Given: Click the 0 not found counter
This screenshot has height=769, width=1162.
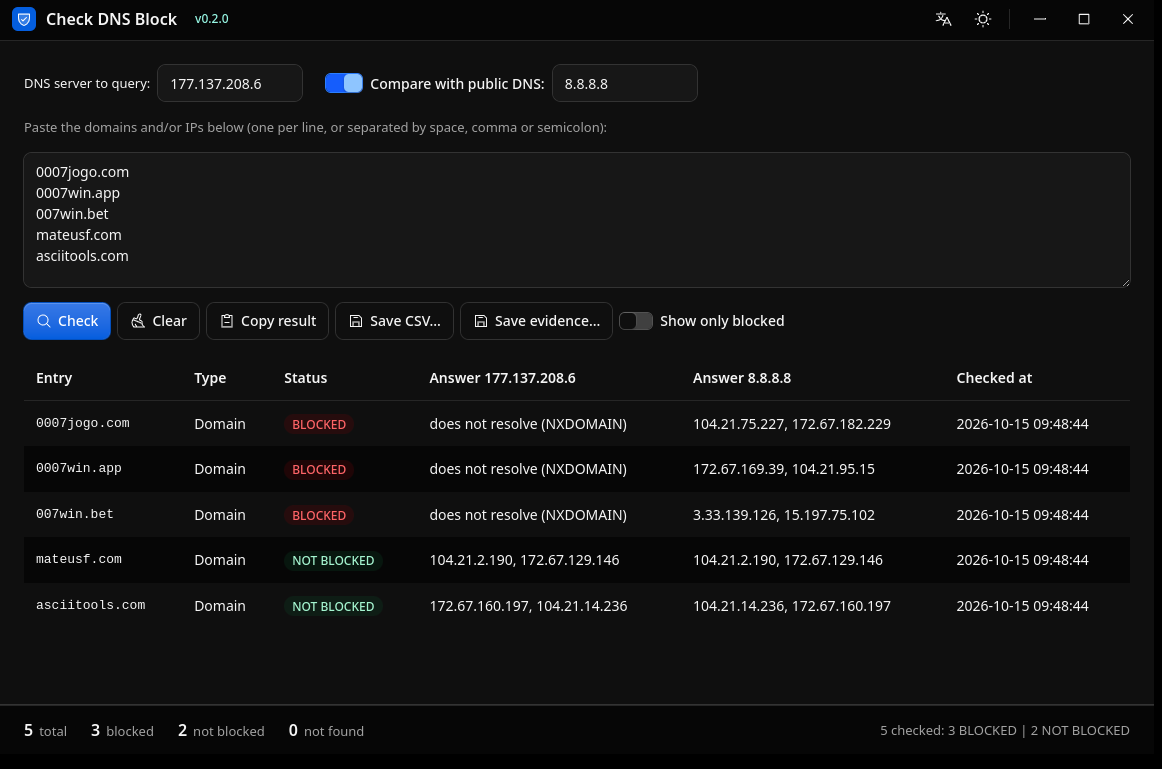Looking at the screenshot, I should [x=326, y=730].
